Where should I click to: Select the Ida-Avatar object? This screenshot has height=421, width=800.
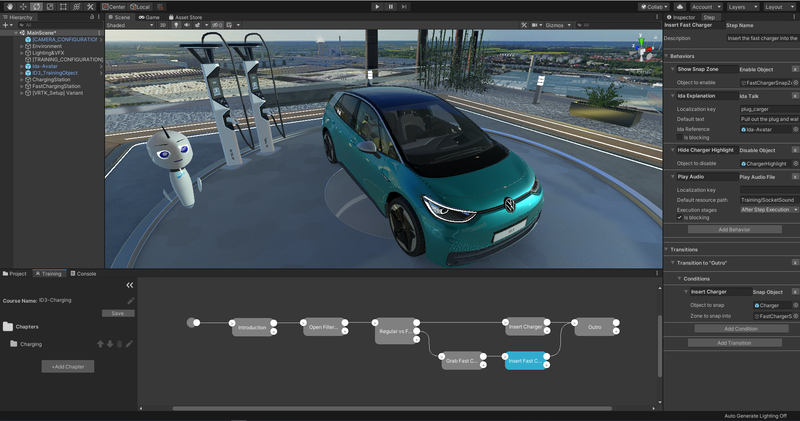(x=45, y=66)
